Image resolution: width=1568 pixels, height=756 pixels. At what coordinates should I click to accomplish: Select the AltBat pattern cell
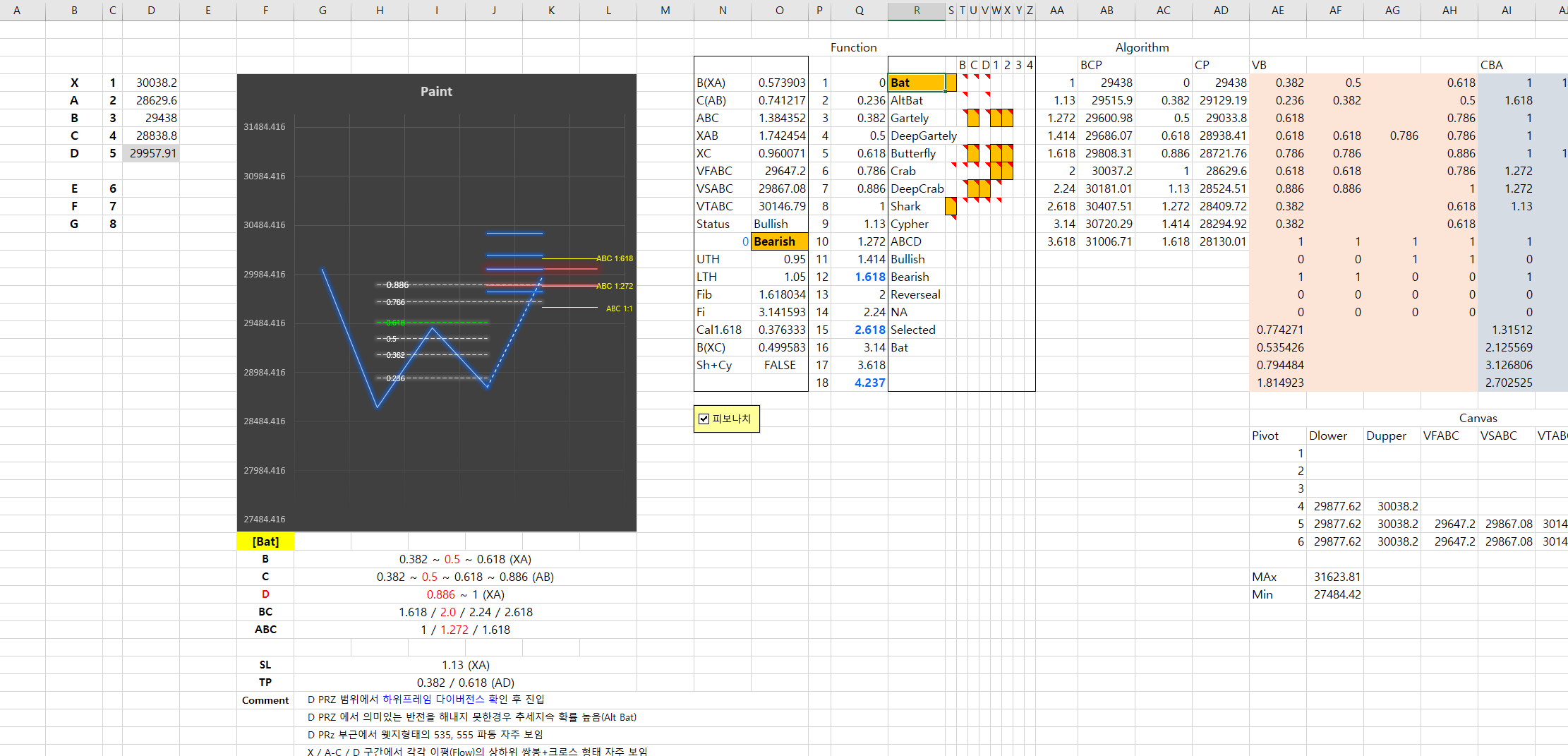[916, 100]
